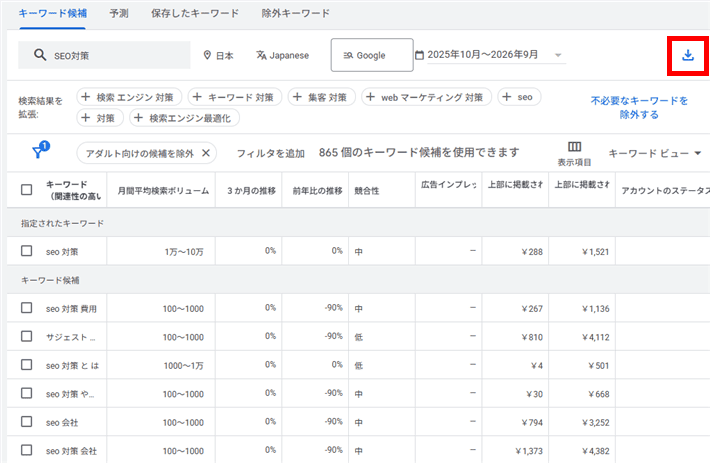The width and height of the screenshot is (710, 463).
Task: Sort by キーワード column header
Action: coord(73,190)
